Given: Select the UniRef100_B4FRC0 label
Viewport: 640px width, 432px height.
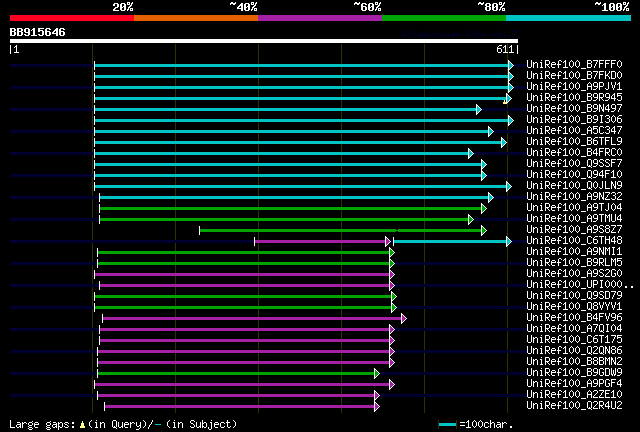Looking at the screenshot, I should pyautogui.click(x=574, y=153).
